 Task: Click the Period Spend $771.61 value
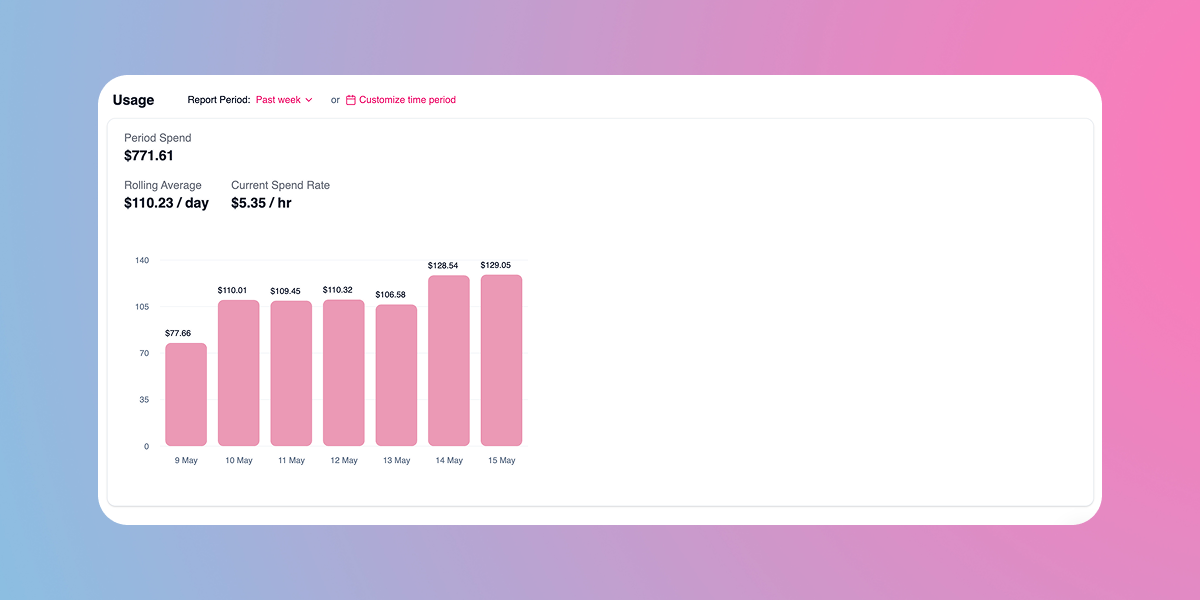(149, 156)
